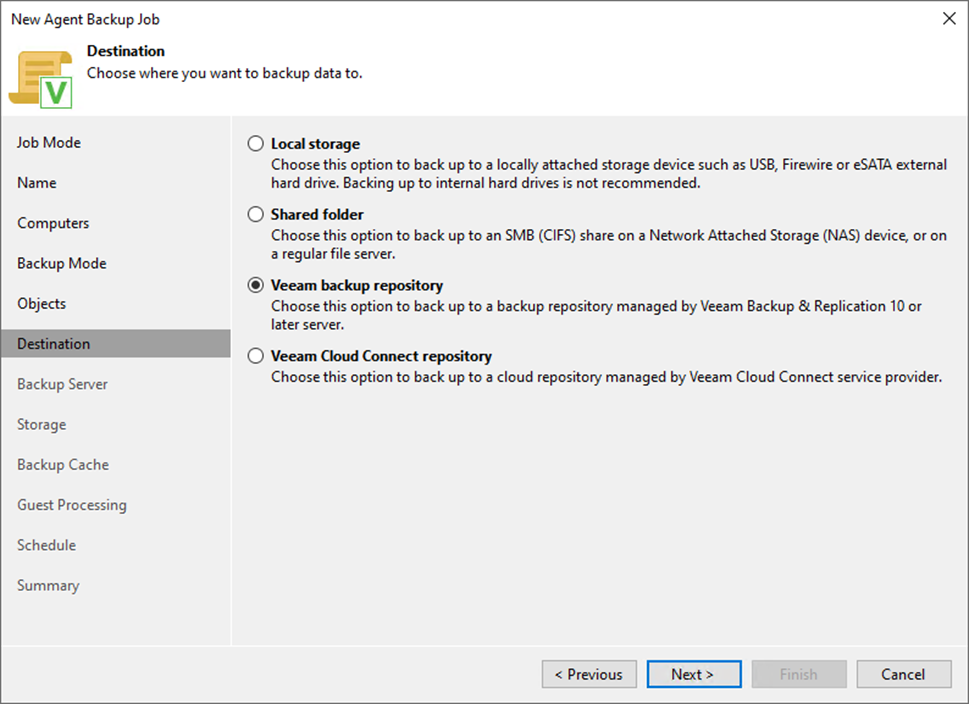The height and width of the screenshot is (704, 969).
Task: Click the greyed-out Finish button
Action: tap(798, 674)
